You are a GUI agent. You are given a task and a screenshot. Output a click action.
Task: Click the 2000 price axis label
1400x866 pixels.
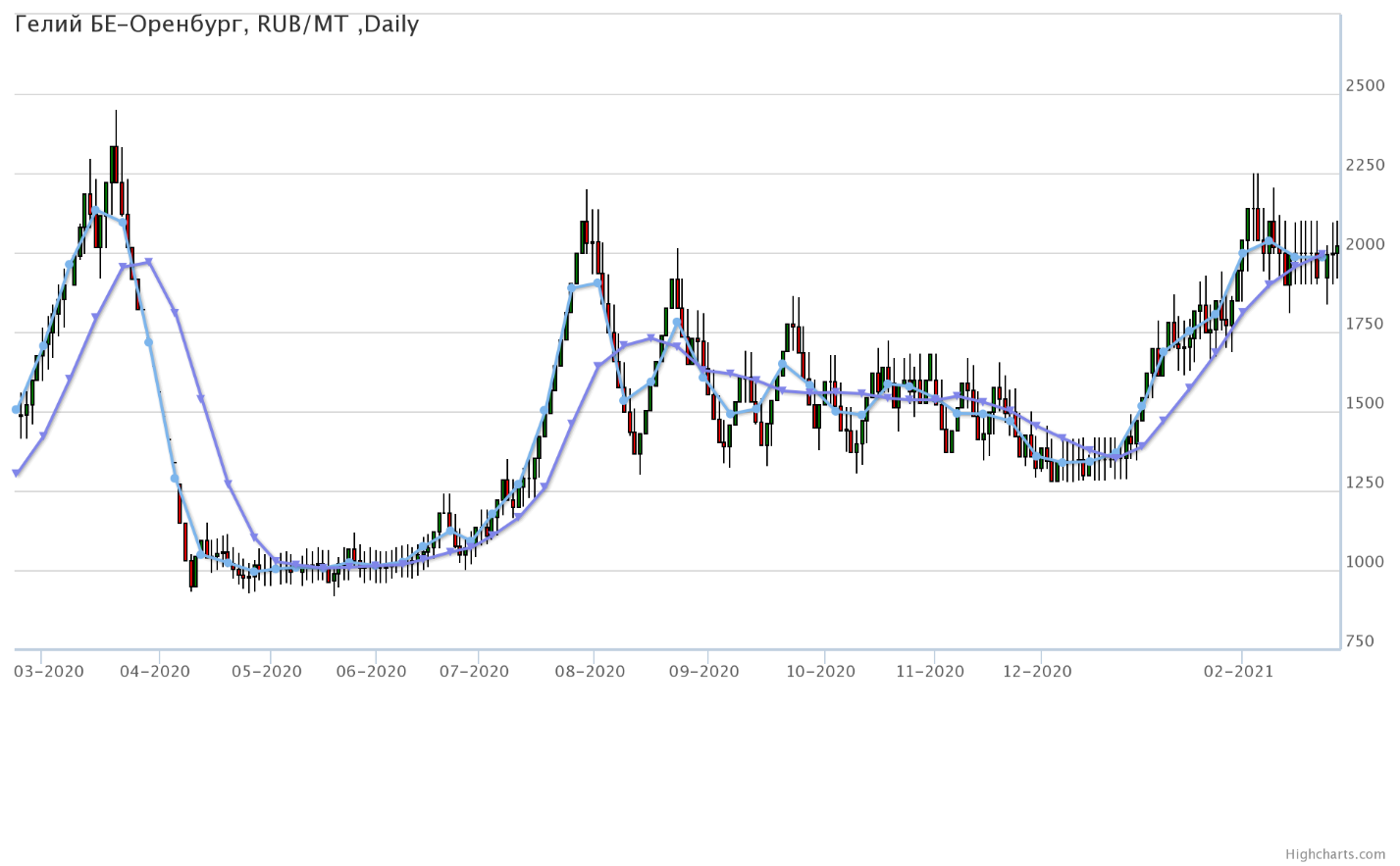coord(1365,245)
